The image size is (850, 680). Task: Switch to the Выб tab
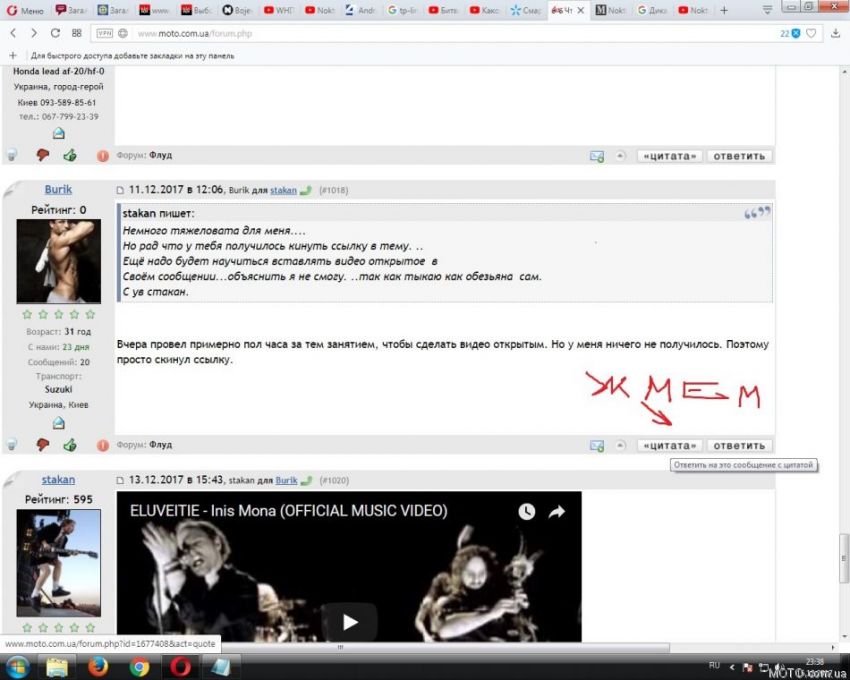[x=196, y=10]
